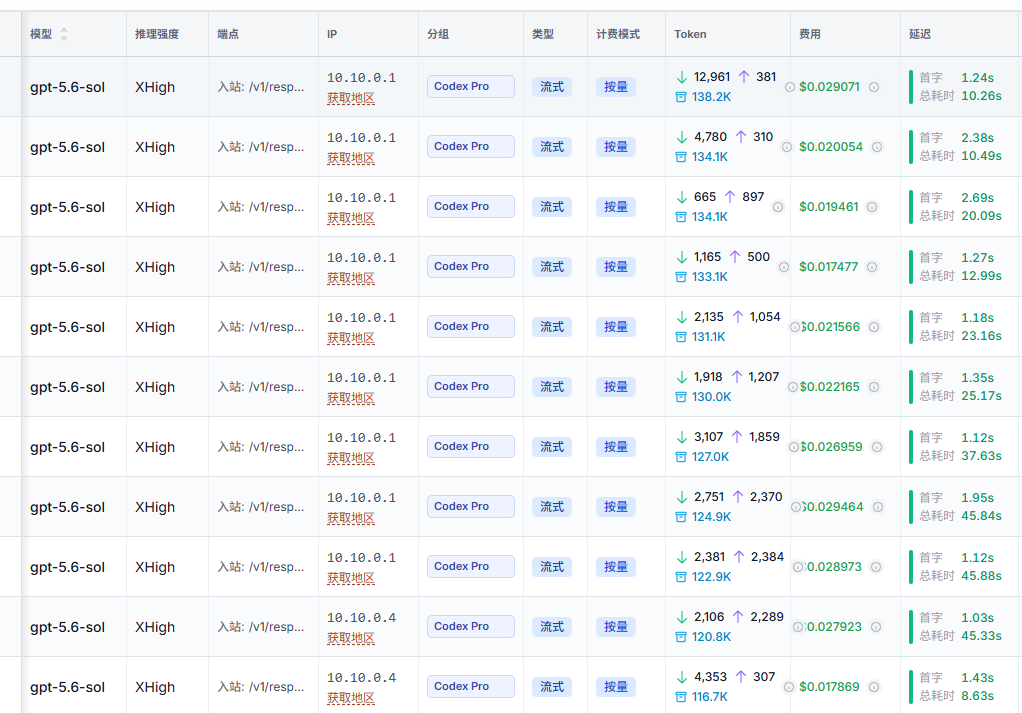Click the cost value $0.026959

831,446
